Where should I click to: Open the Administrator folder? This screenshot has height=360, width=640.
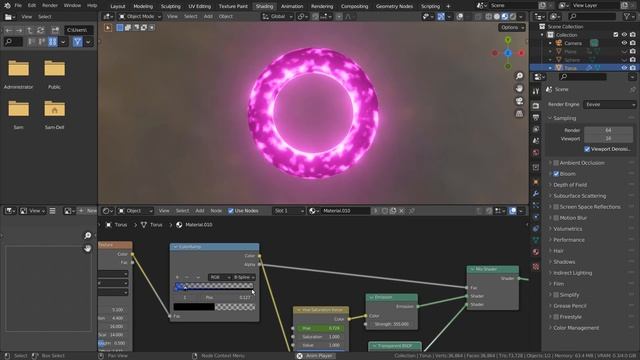point(18,74)
